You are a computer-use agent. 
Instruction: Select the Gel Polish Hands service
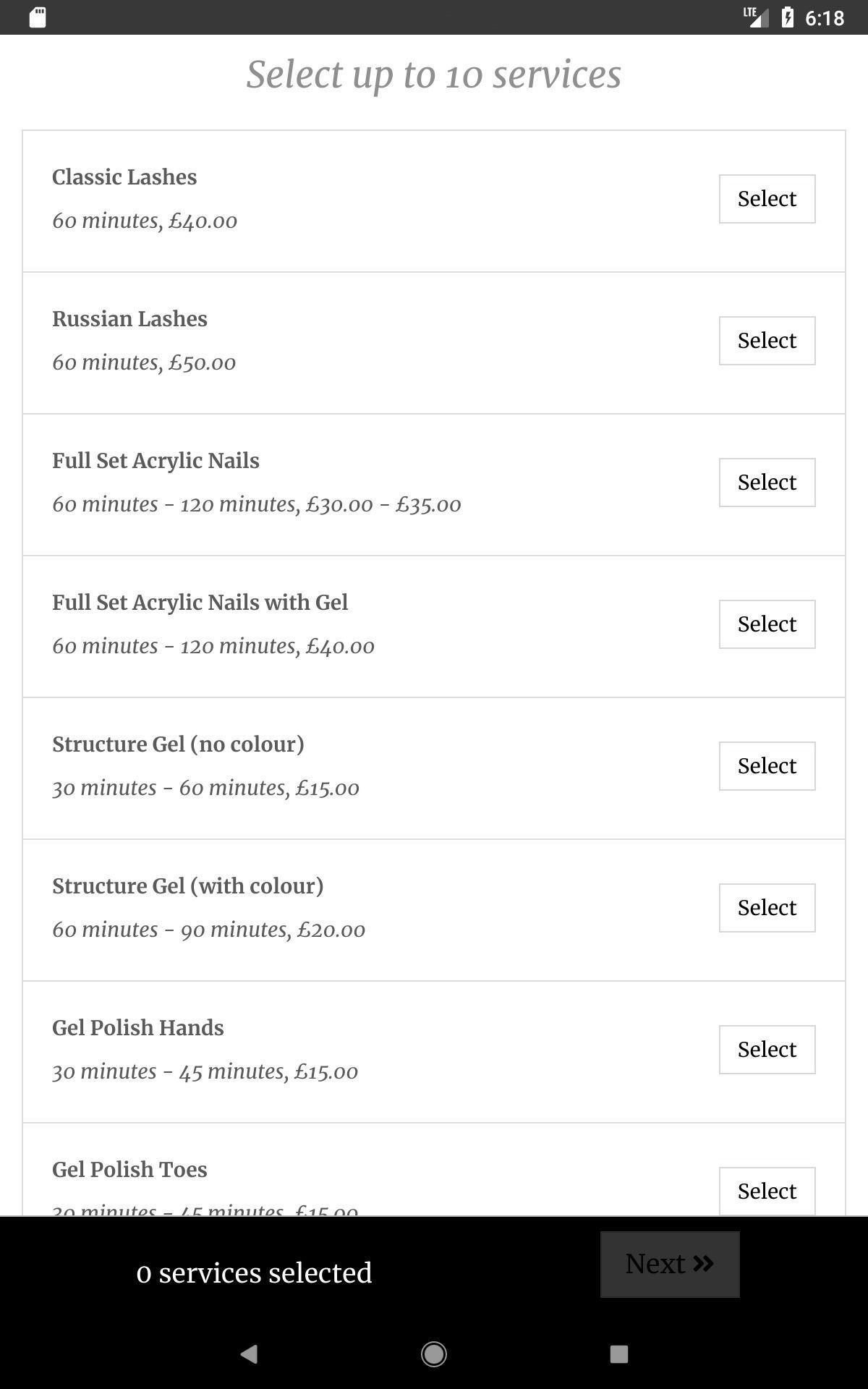767,1050
